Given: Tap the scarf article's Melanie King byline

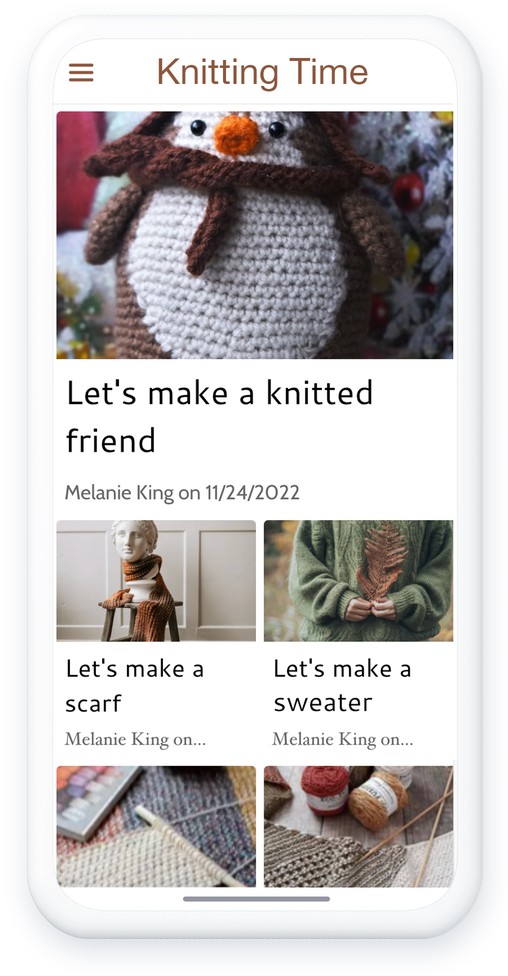Looking at the screenshot, I should (x=135, y=739).
